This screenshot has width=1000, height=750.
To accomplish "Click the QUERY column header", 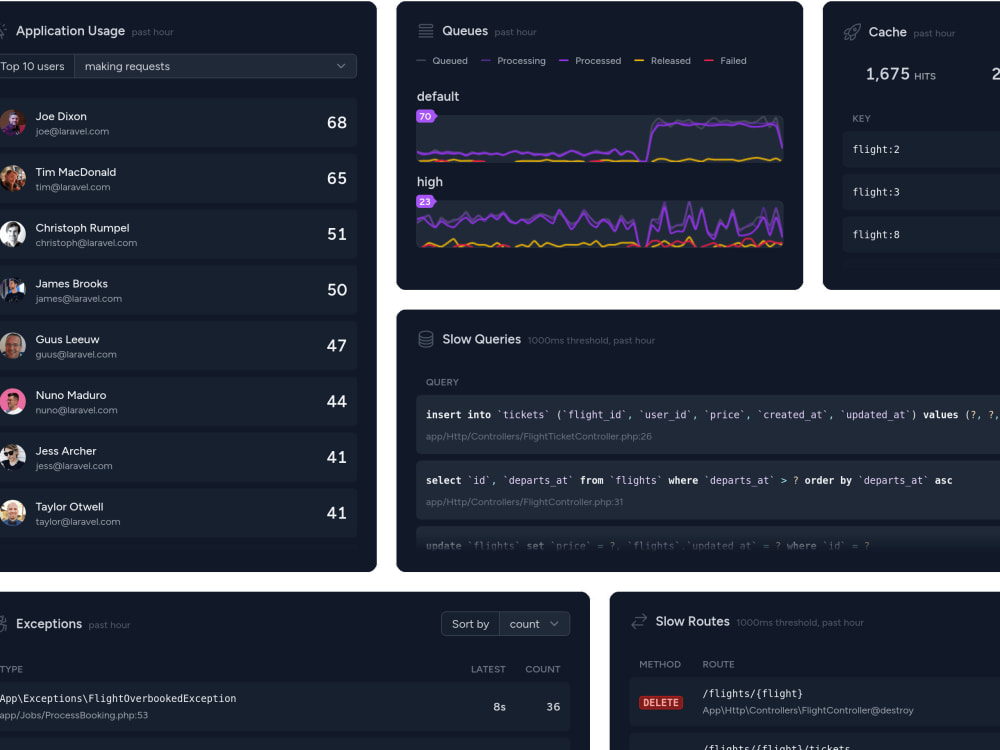I will click(x=442, y=382).
